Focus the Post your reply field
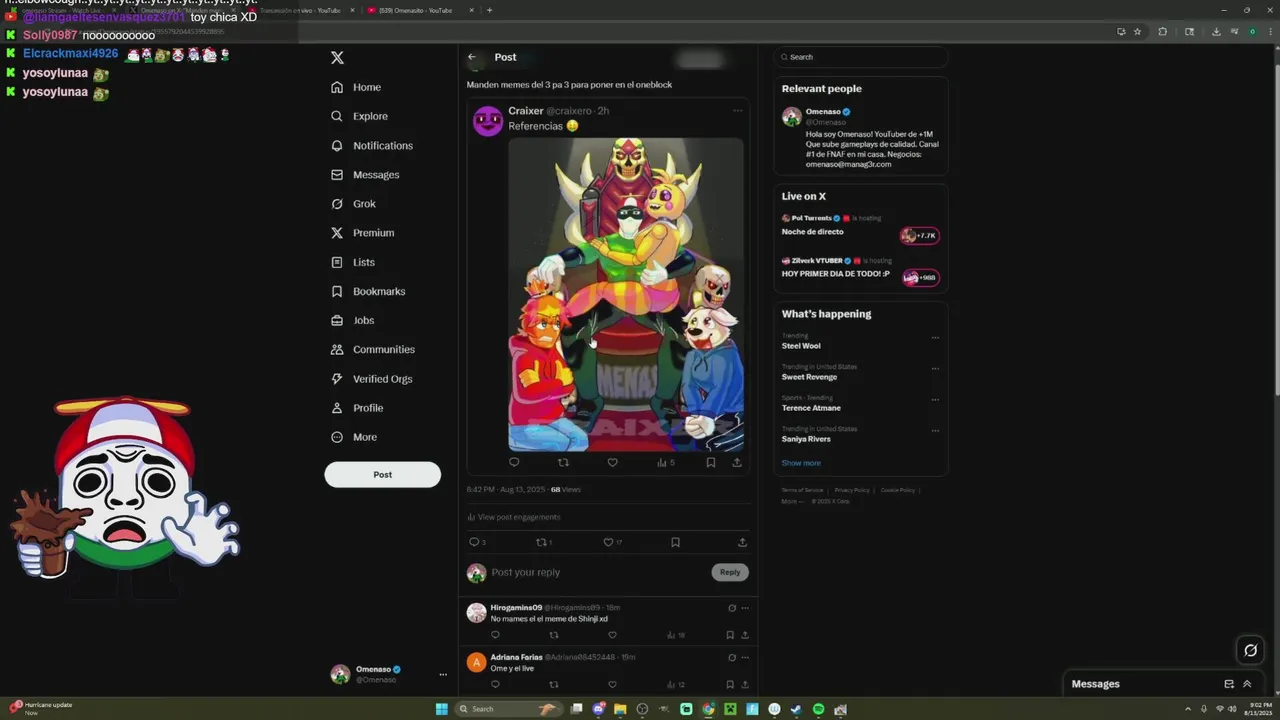 click(x=598, y=572)
